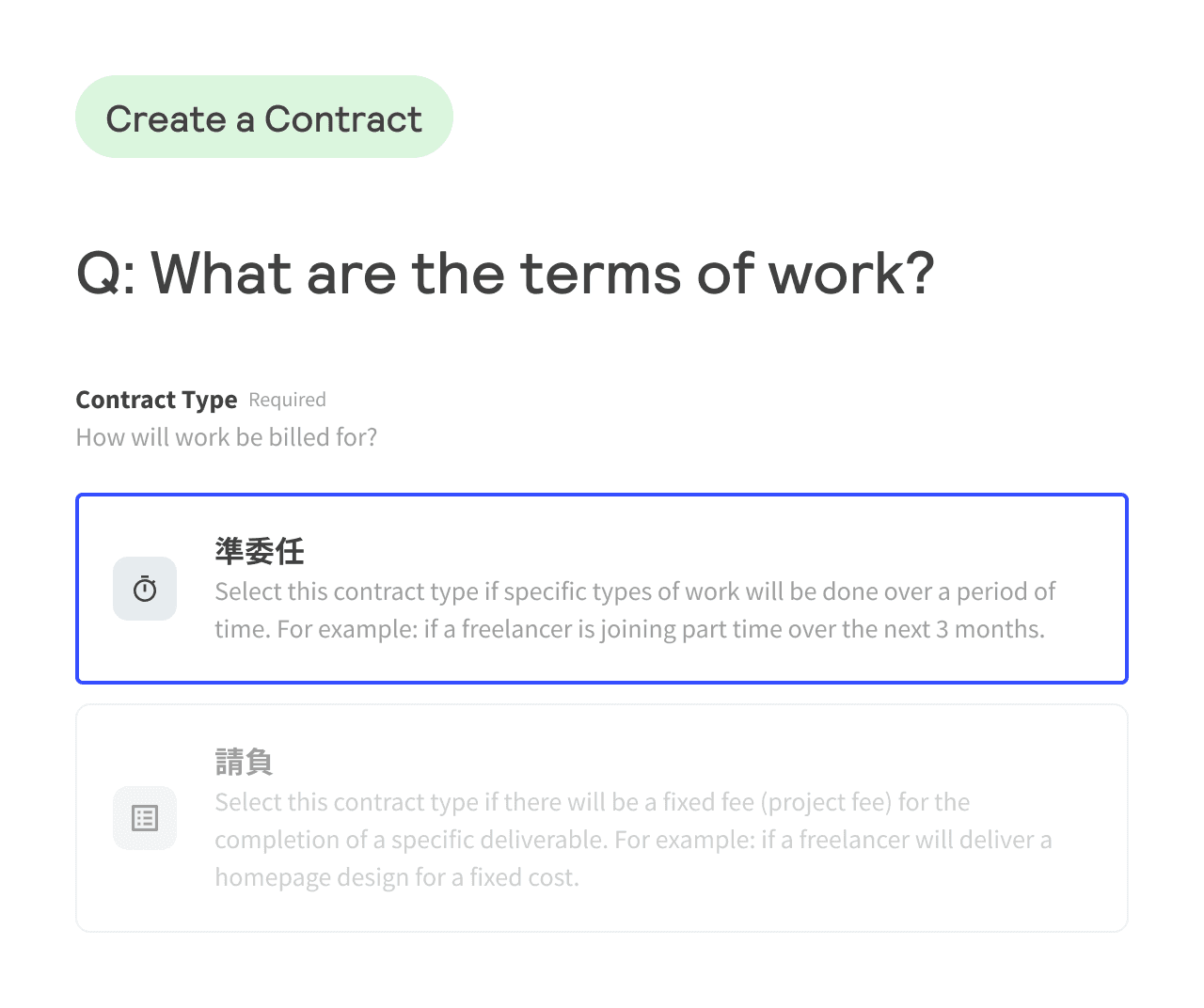Select the 請負 contract type option
This screenshot has width=1204, height=1008.
(x=602, y=818)
